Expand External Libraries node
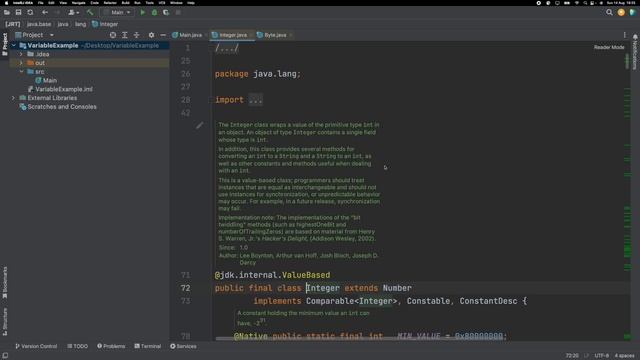Viewport: 640px width, 360px height. click(13, 98)
